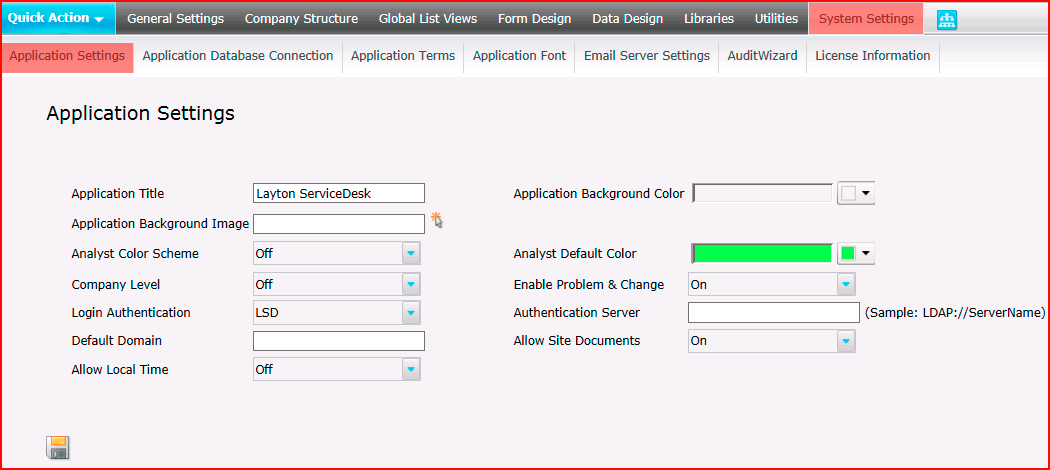Open the Utilities menu
This screenshot has width=1050, height=470.
click(x=776, y=19)
